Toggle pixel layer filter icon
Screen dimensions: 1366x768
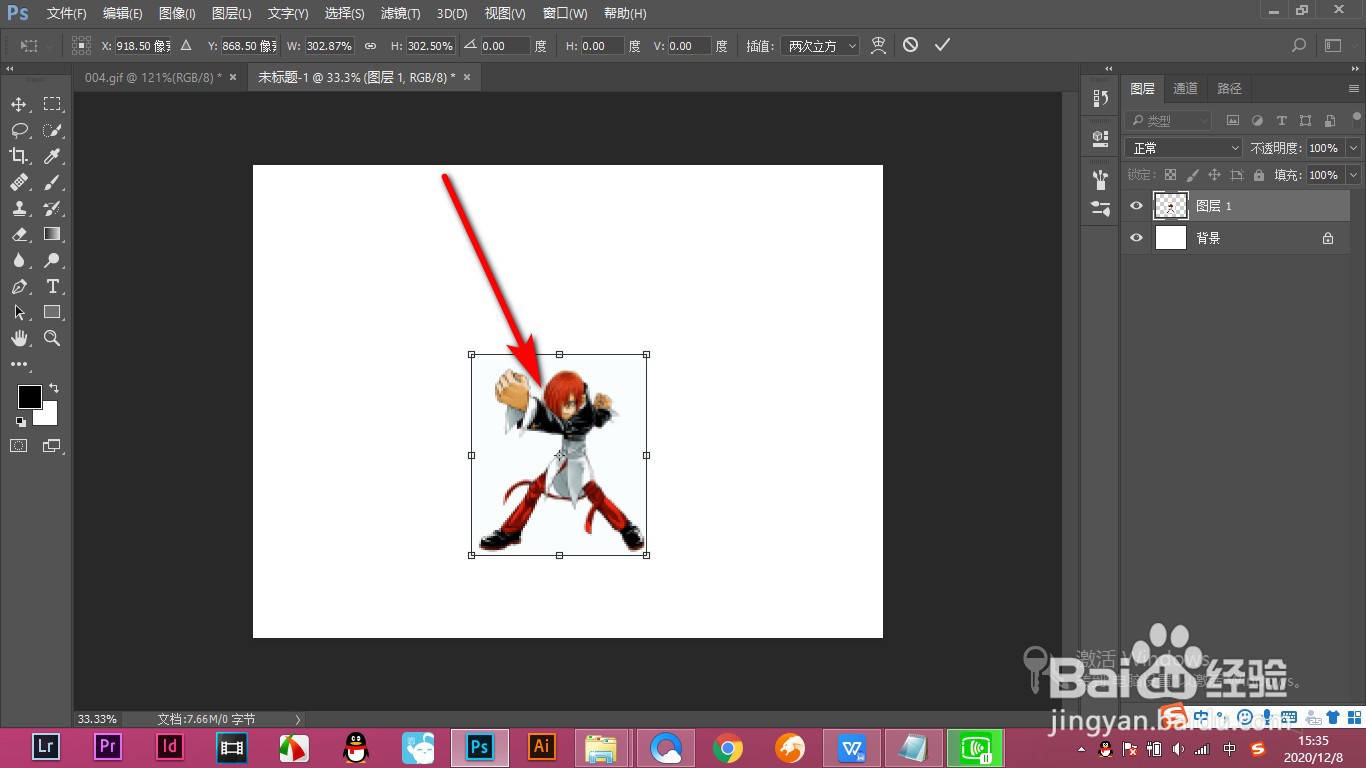(x=1233, y=120)
